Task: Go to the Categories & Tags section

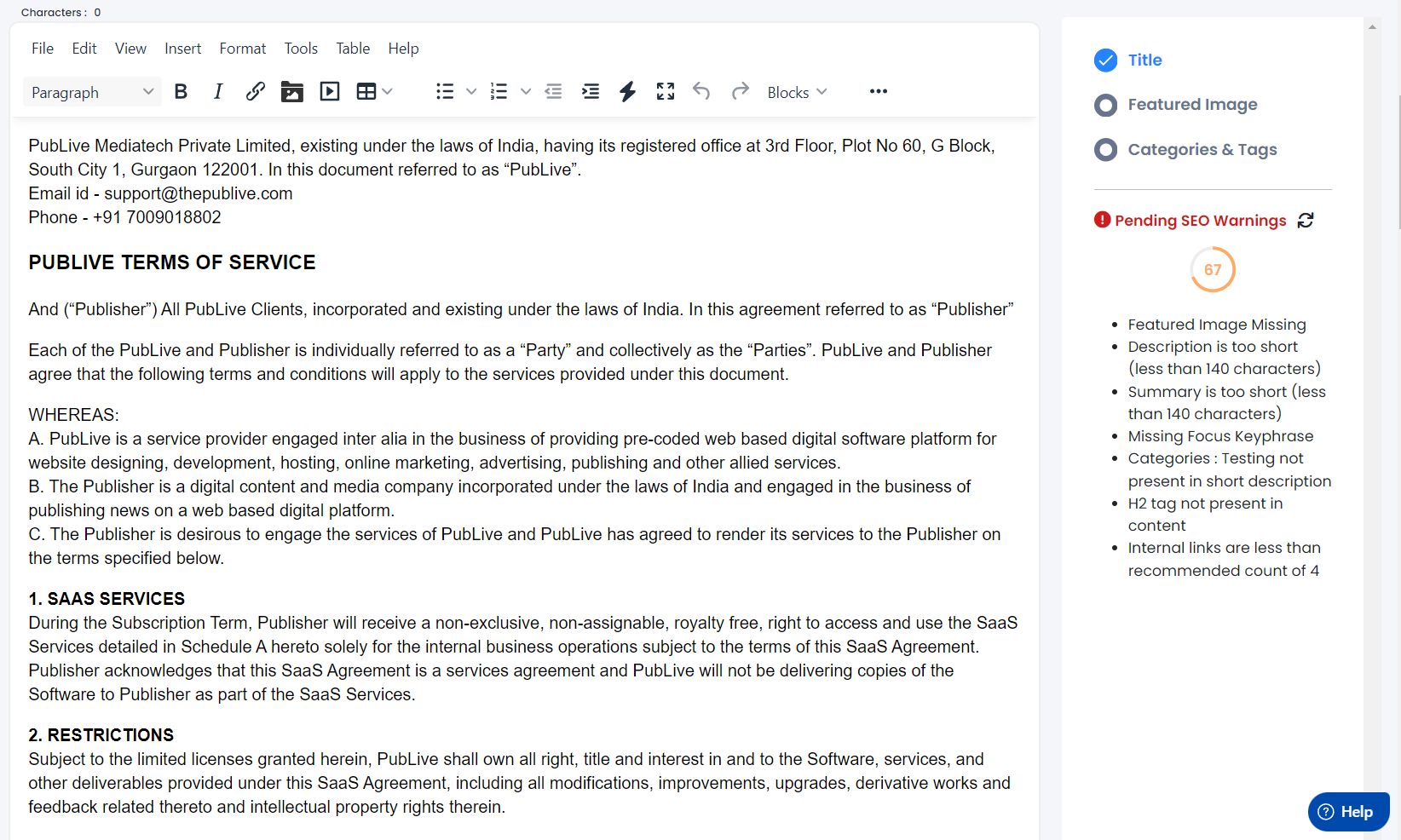Action: tap(1202, 150)
